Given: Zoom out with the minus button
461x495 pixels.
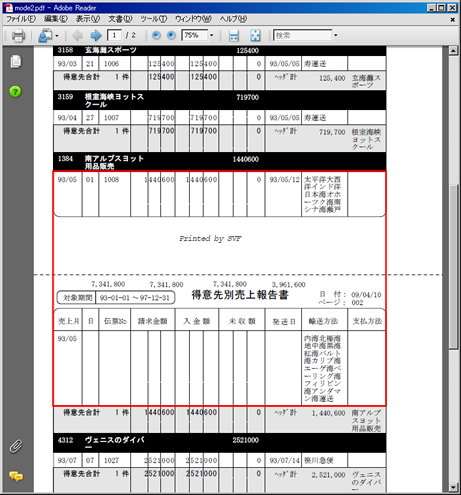Looking at the screenshot, I should [156, 35].
